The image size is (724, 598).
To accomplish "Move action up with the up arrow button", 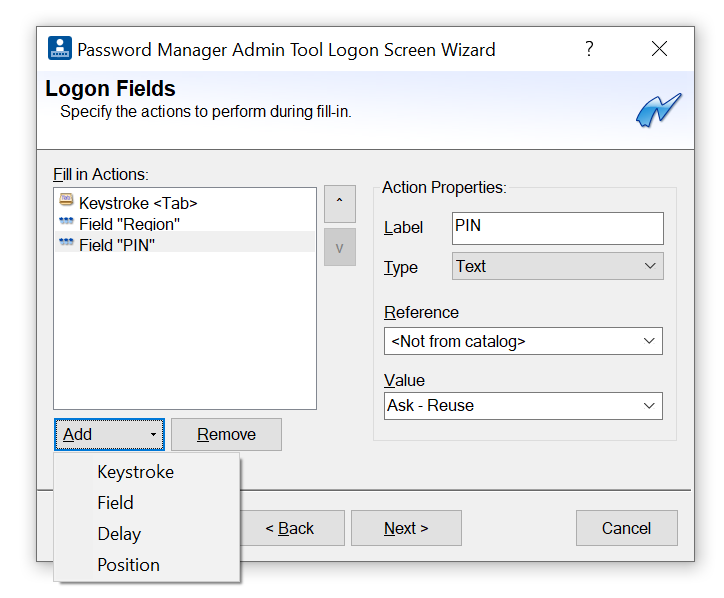I will point(339,204).
